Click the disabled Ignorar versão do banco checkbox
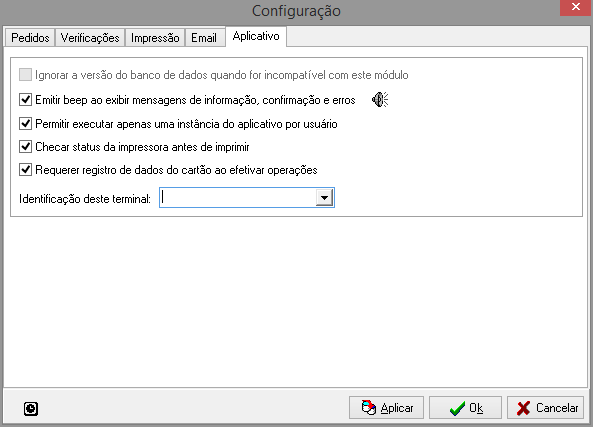 tap(25, 75)
